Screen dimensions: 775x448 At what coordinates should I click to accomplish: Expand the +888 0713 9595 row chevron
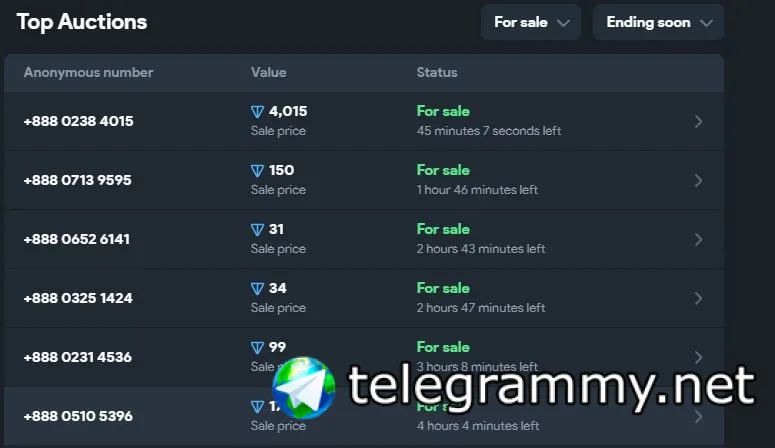698,181
